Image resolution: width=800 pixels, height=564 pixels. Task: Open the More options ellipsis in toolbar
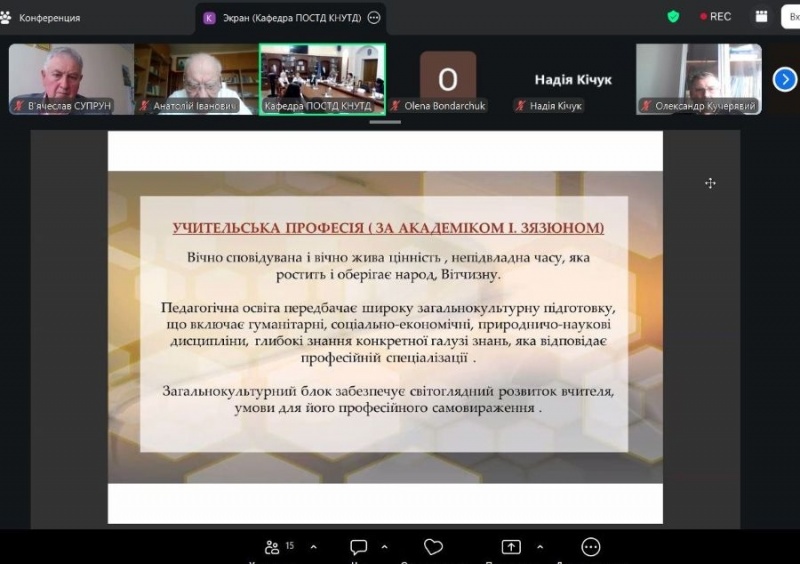(x=591, y=547)
